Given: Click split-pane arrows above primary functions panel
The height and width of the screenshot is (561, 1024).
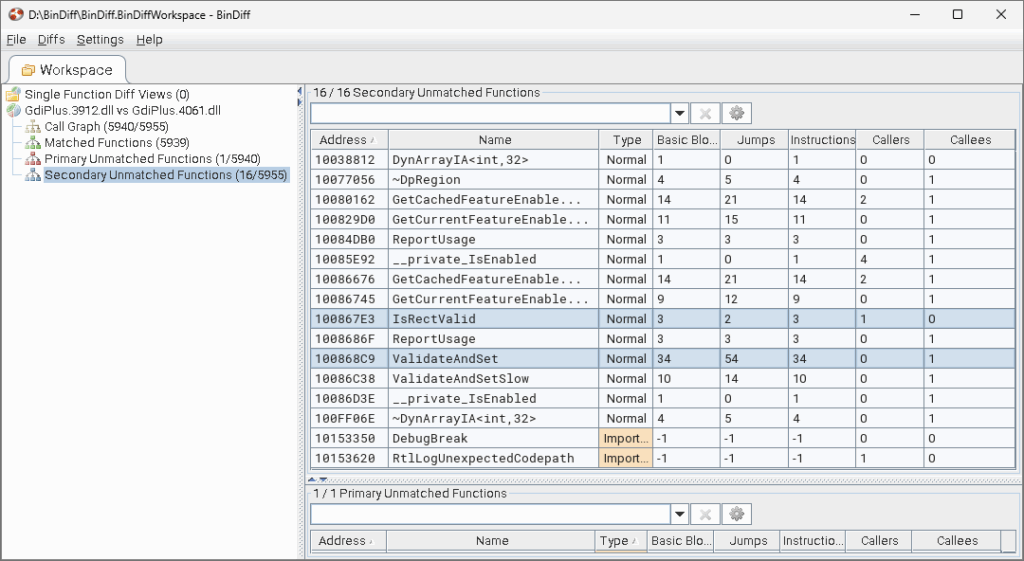Looking at the screenshot, I should coord(317,480).
